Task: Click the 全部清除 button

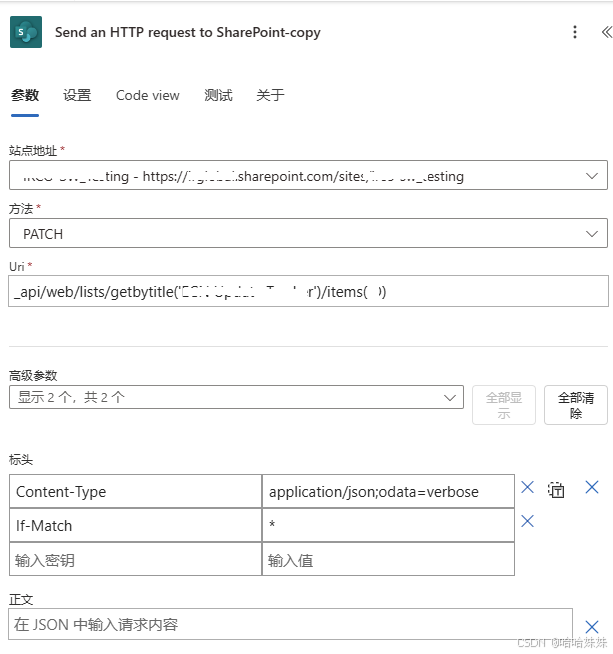Action: click(576, 405)
